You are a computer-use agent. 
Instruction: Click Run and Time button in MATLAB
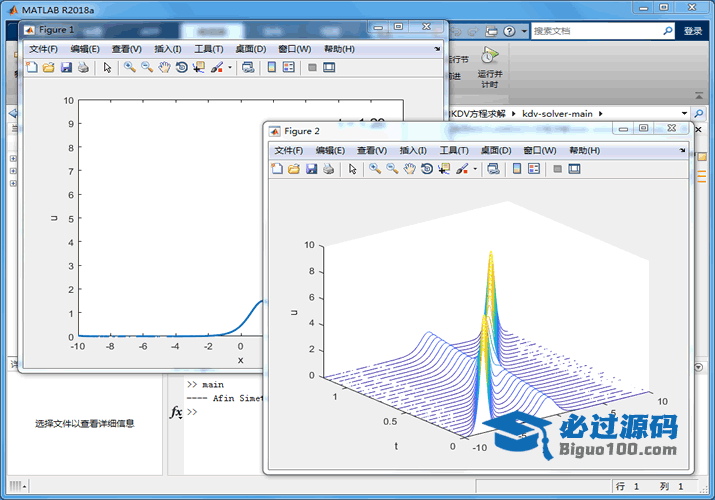click(x=489, y=68)
